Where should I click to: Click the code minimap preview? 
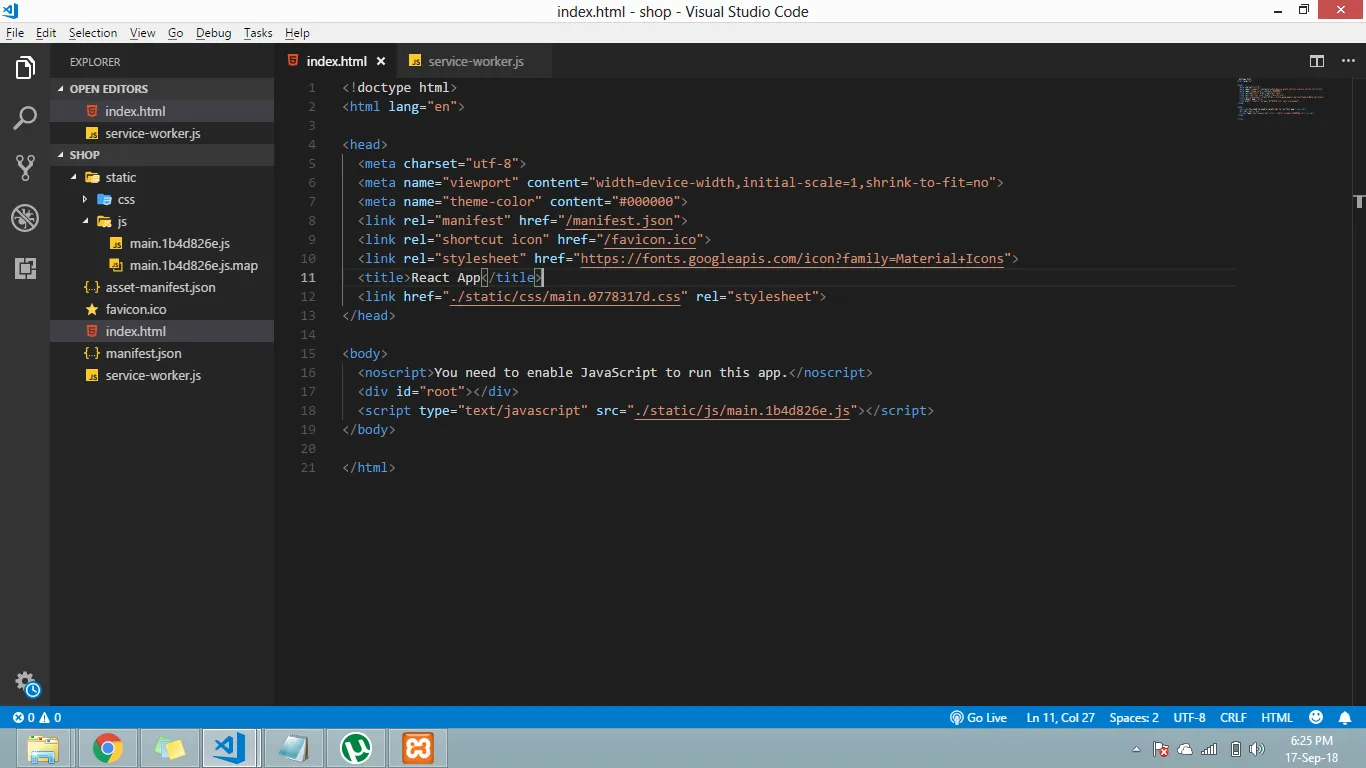1282,100
